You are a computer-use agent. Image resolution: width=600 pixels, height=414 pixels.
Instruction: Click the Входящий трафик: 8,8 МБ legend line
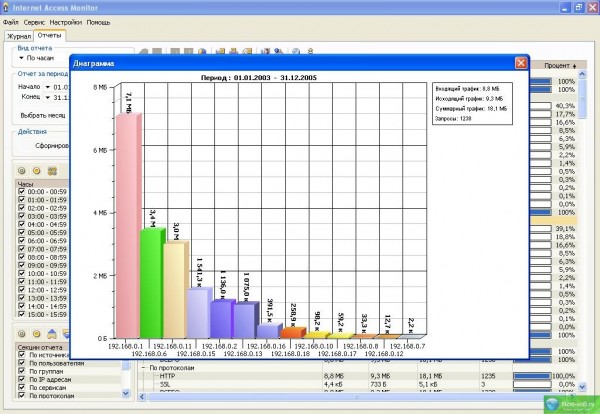tap(467, 89)
